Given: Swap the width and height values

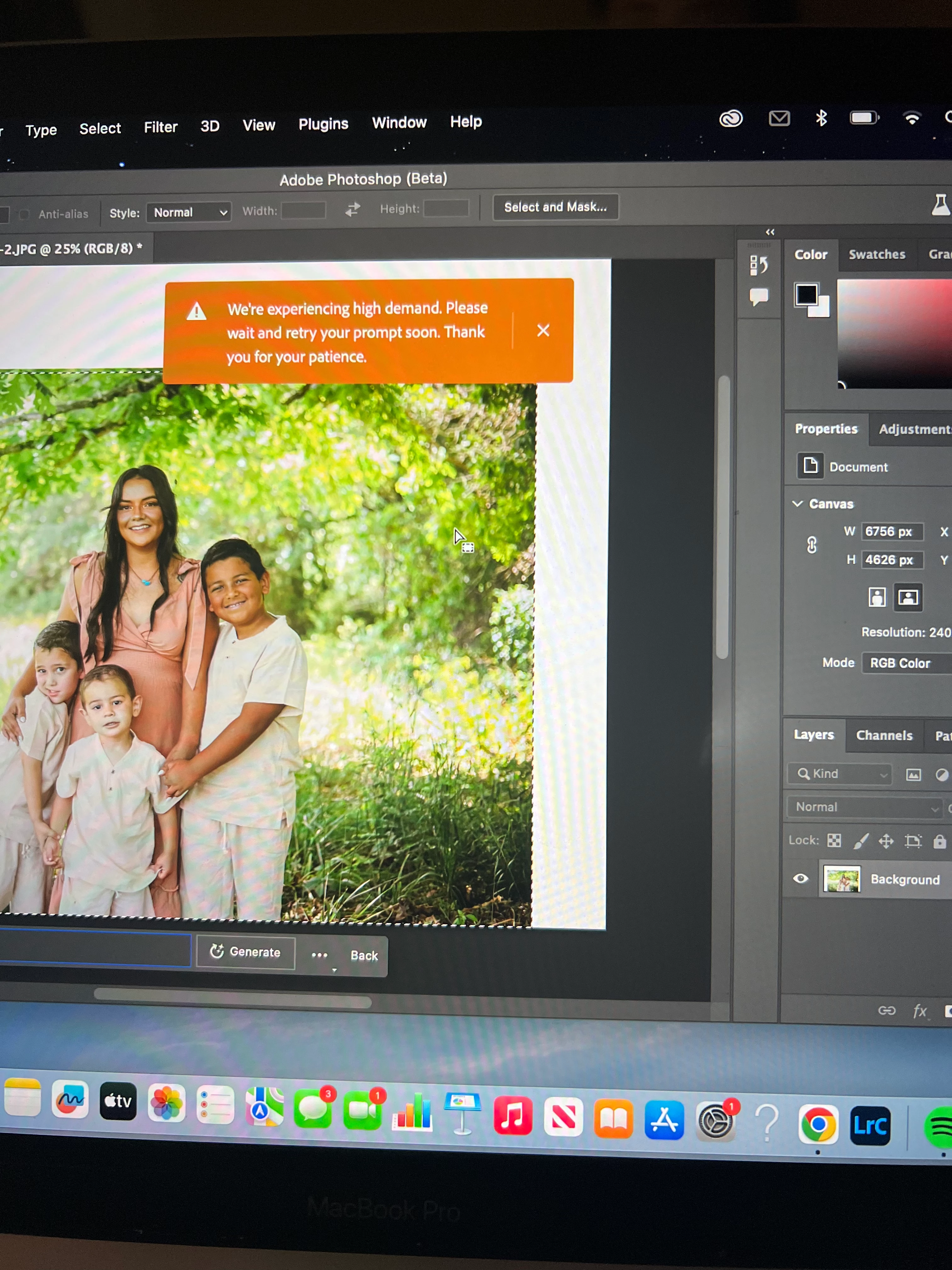Looking at the screenshot, I should [352, 209].
